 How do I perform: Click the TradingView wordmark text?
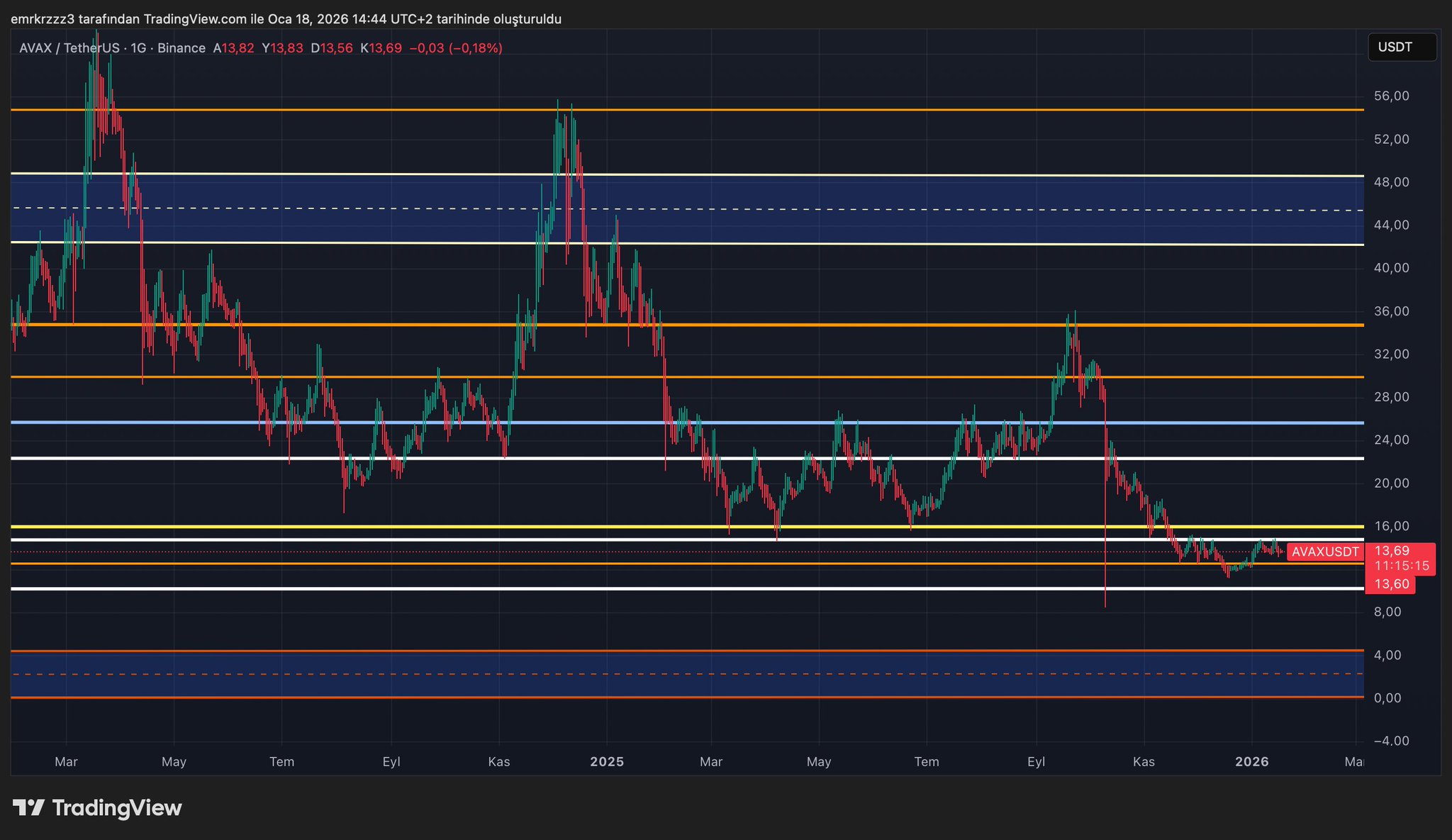(117, 808)
